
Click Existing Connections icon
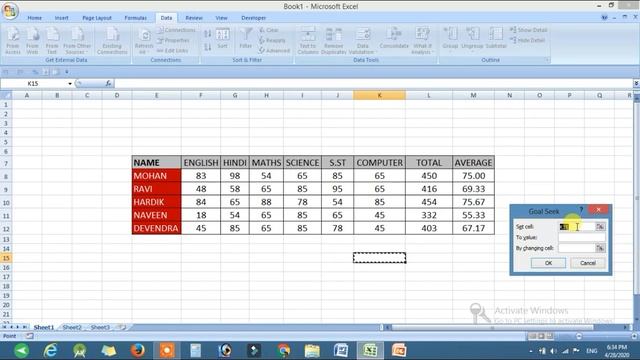(112, 40)
